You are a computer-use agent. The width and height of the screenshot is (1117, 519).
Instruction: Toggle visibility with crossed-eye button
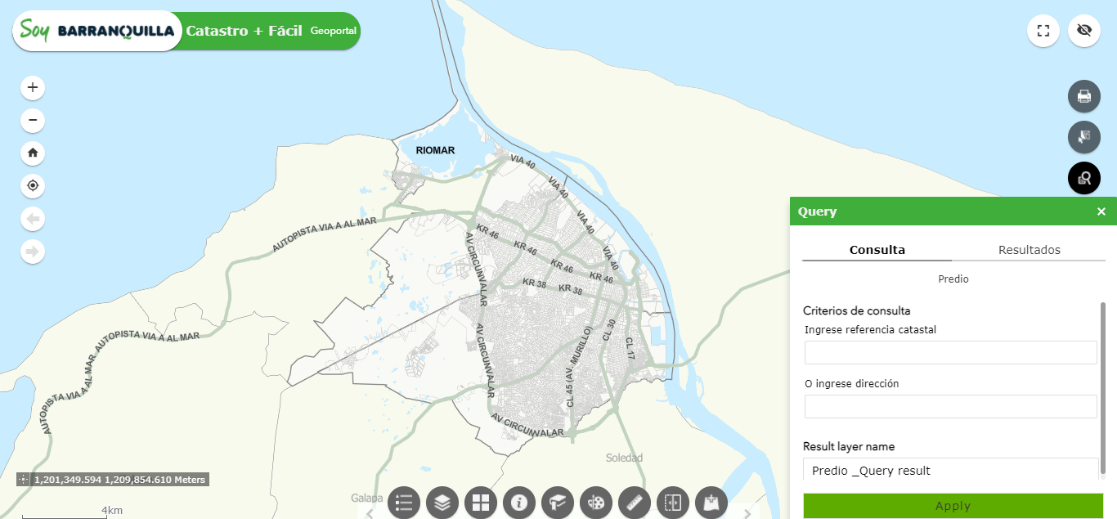[1084, 31]
